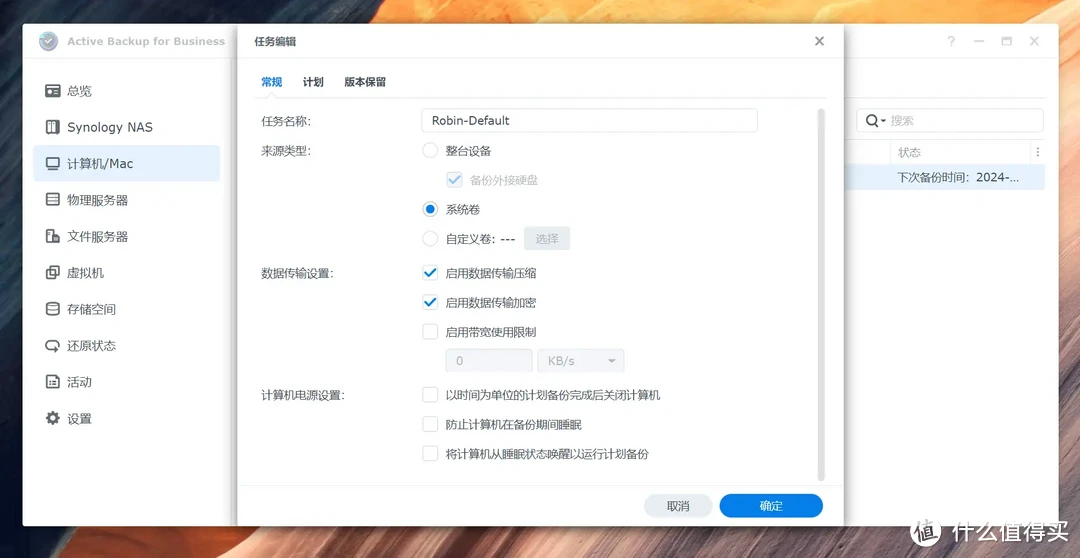Click the bandwidth limit value field
The image size is (1080, 558).
(x=489, y=361)
